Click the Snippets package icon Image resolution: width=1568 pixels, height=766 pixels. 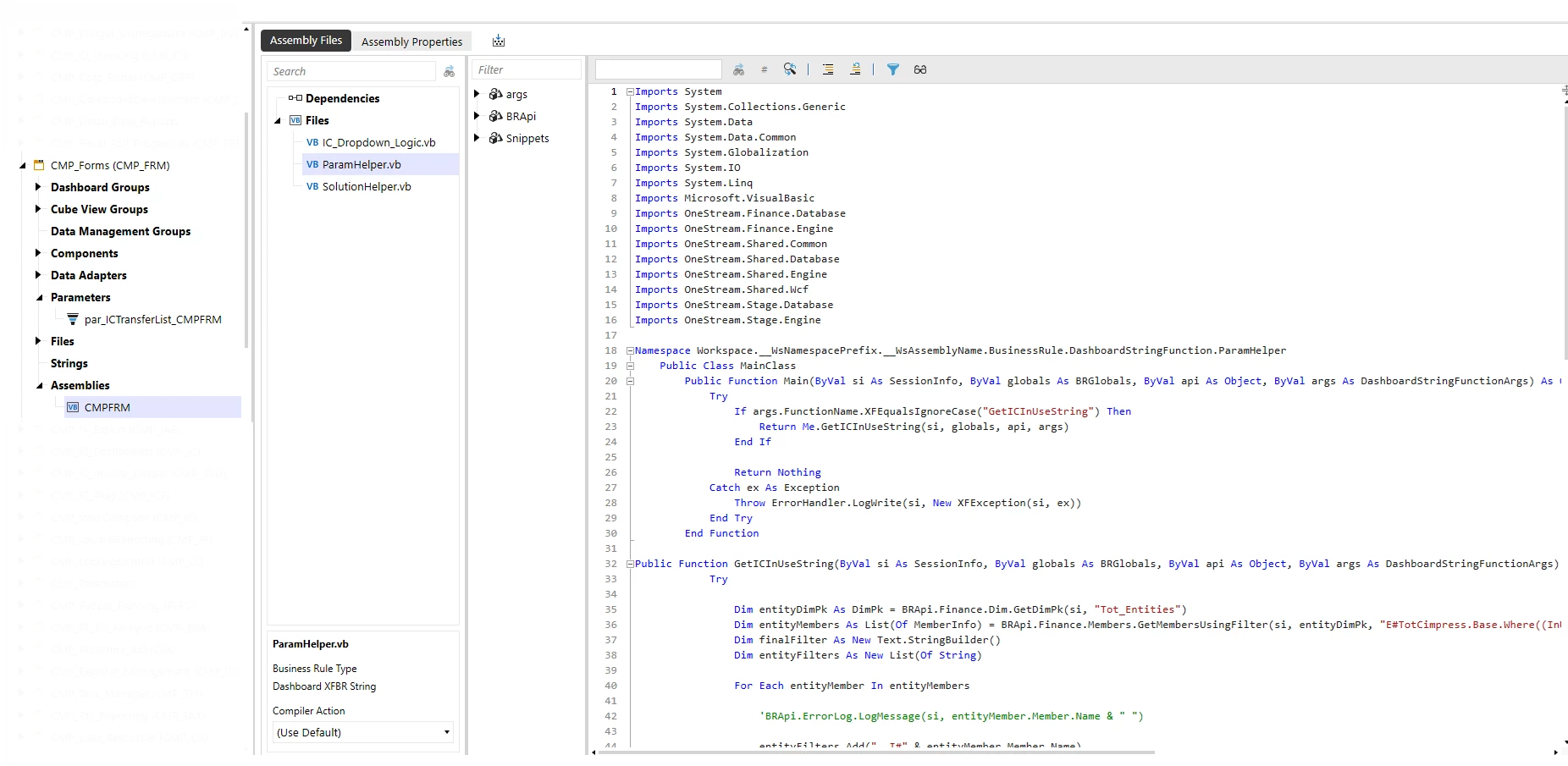[495, 138]
